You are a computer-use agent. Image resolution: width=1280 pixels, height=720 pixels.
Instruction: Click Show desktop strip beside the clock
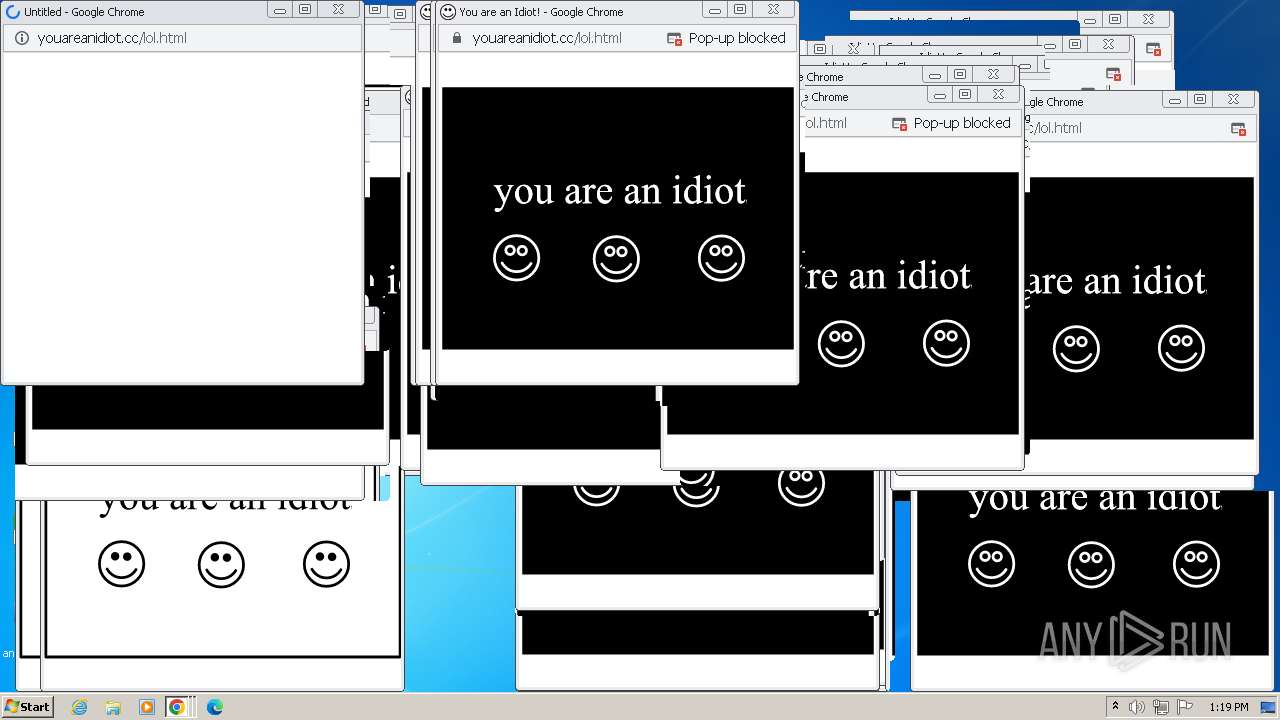pyautogui.click(x=1270, y=707)
